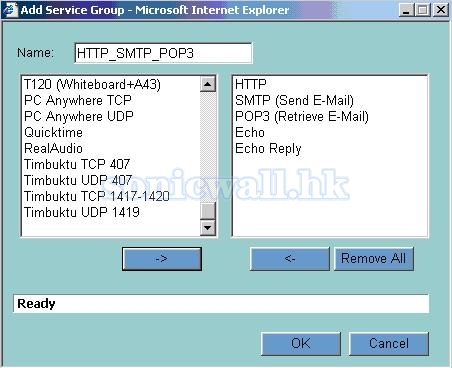Pick Timbuktu UDP 1419 entry
This screenshot has width=452, height=368.
(82, 212)
